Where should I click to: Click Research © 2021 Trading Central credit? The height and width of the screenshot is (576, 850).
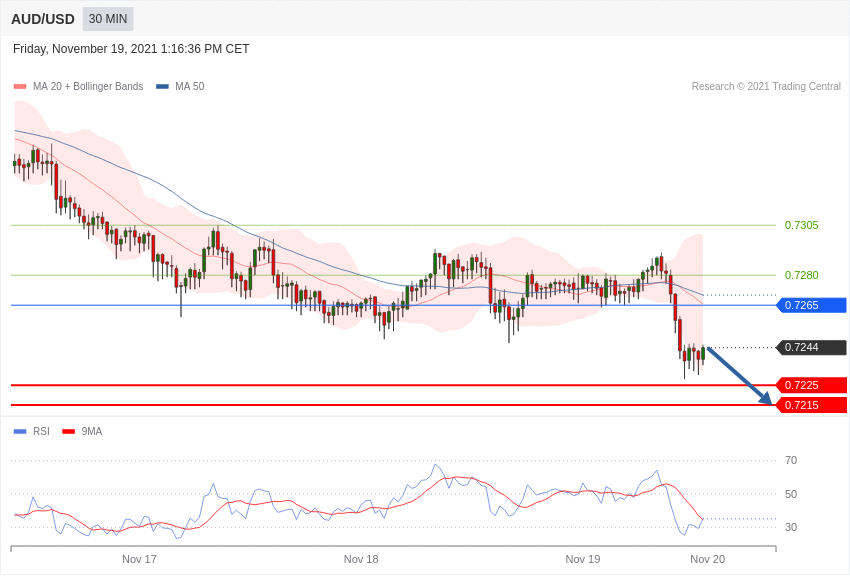pyautogui.click(x=766, y=87)
